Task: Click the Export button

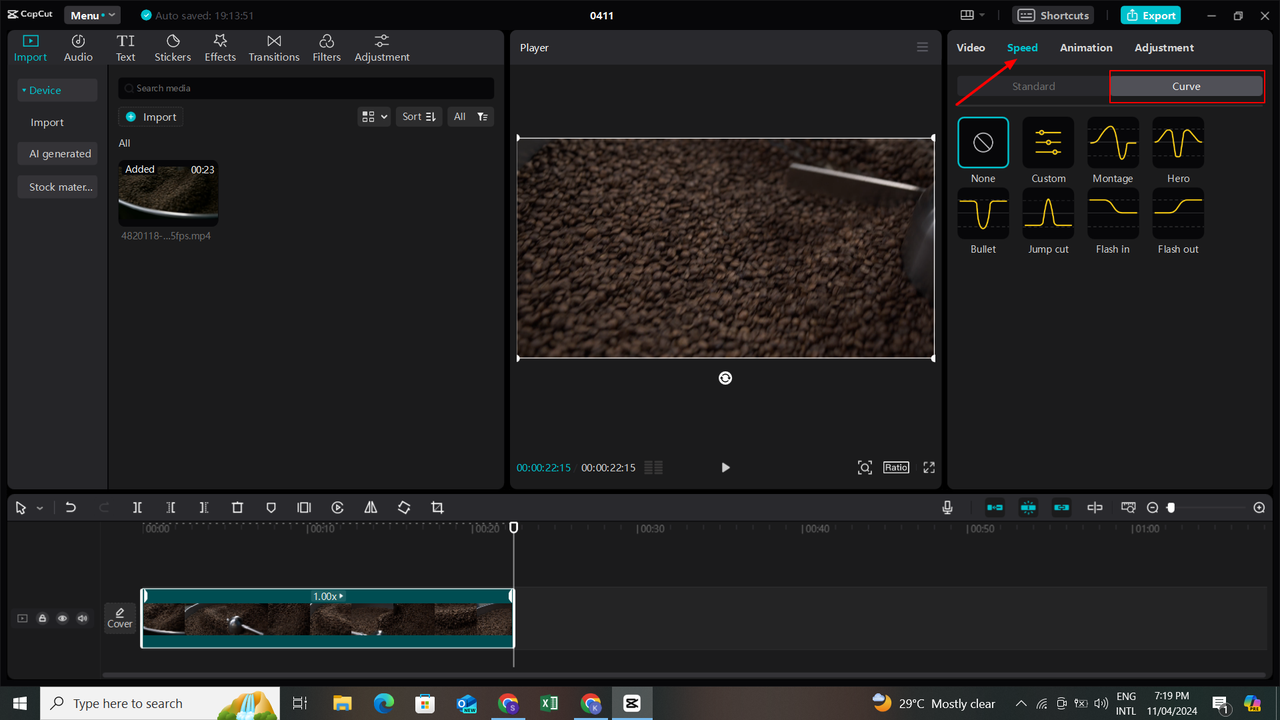Action: tap(1150, 15)
